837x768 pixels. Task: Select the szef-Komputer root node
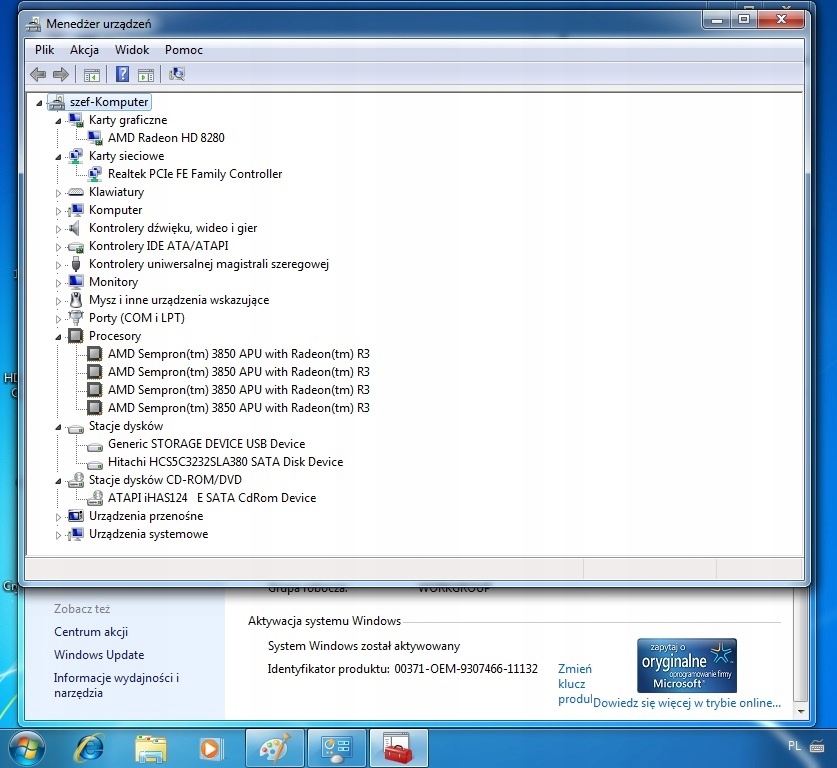109,102
